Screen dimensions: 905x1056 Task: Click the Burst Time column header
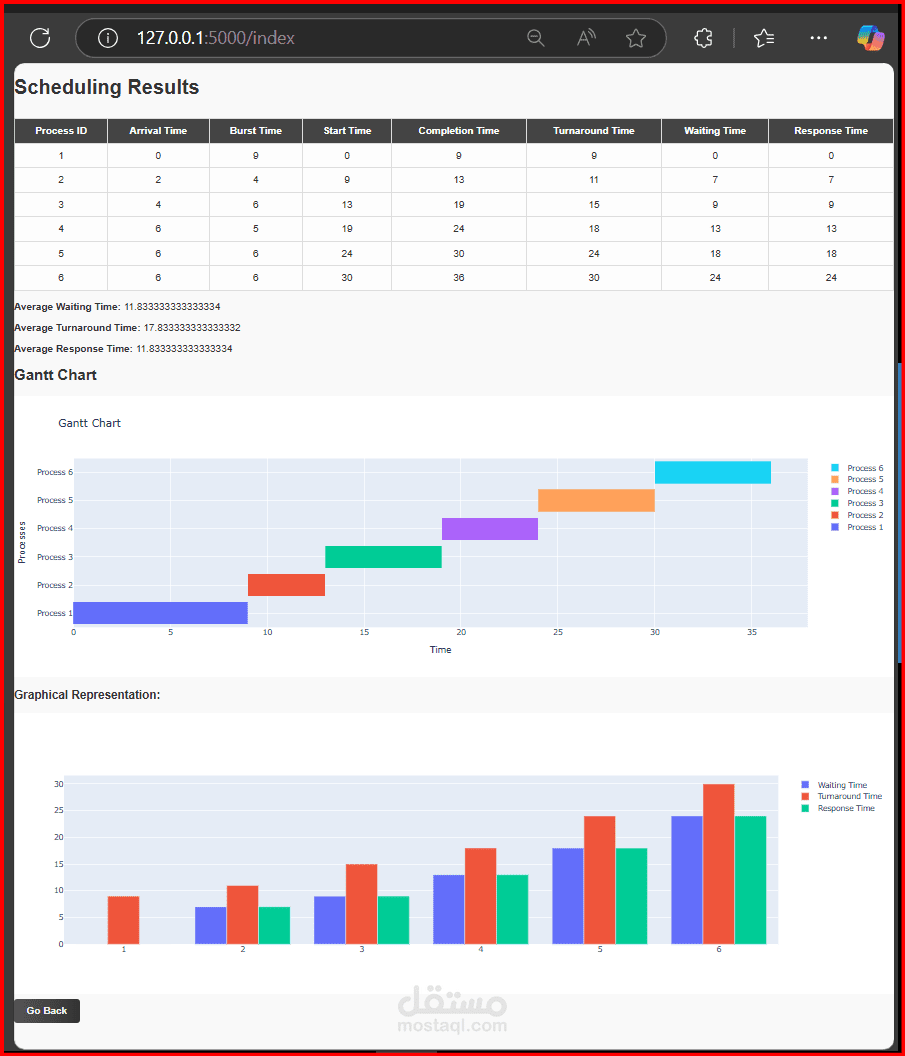coord(256,131)
